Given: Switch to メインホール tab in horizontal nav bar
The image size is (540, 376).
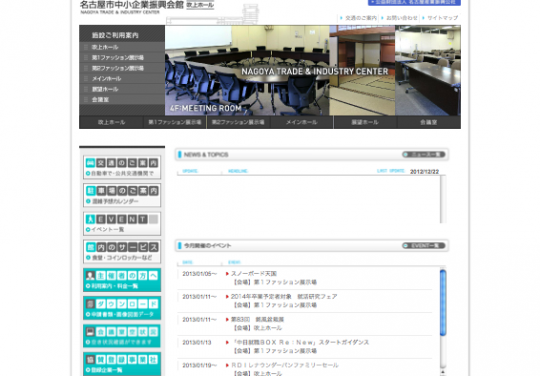Looking at the screenshot, I should pos(302,122).
